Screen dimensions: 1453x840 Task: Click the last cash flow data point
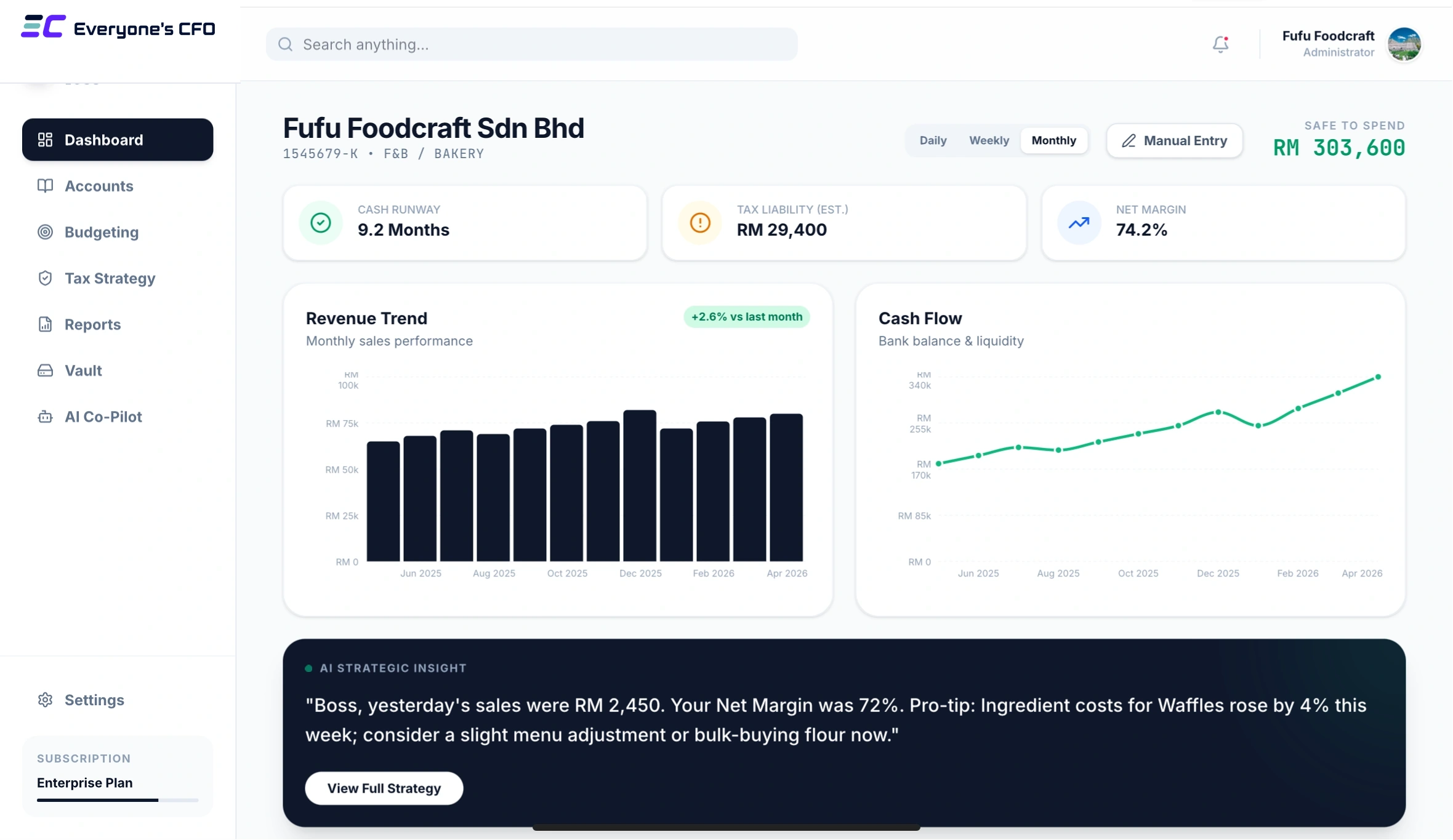pyautogui.click(x=1378, y=377)
